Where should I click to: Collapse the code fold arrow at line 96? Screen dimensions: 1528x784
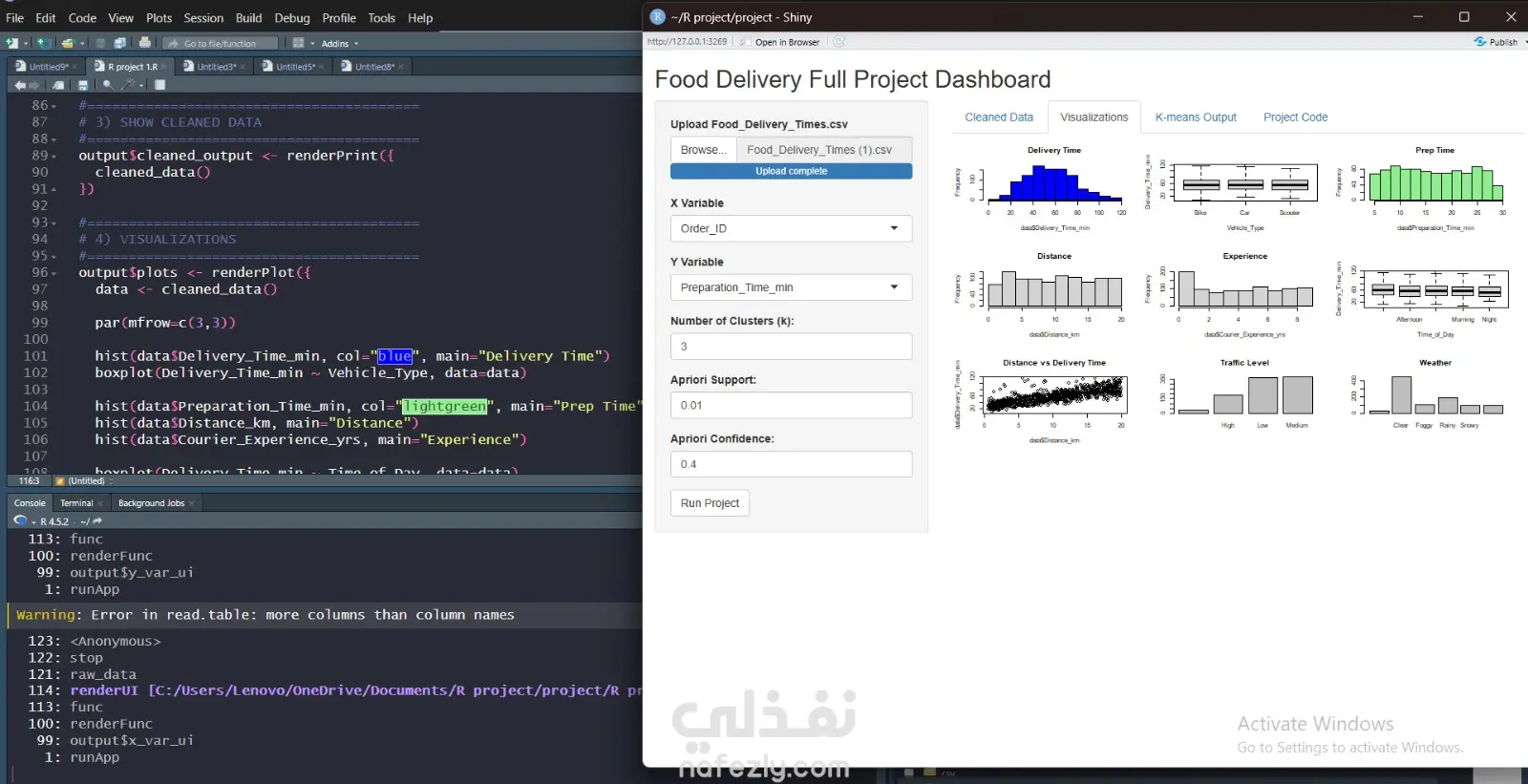[x=54, y=273]
